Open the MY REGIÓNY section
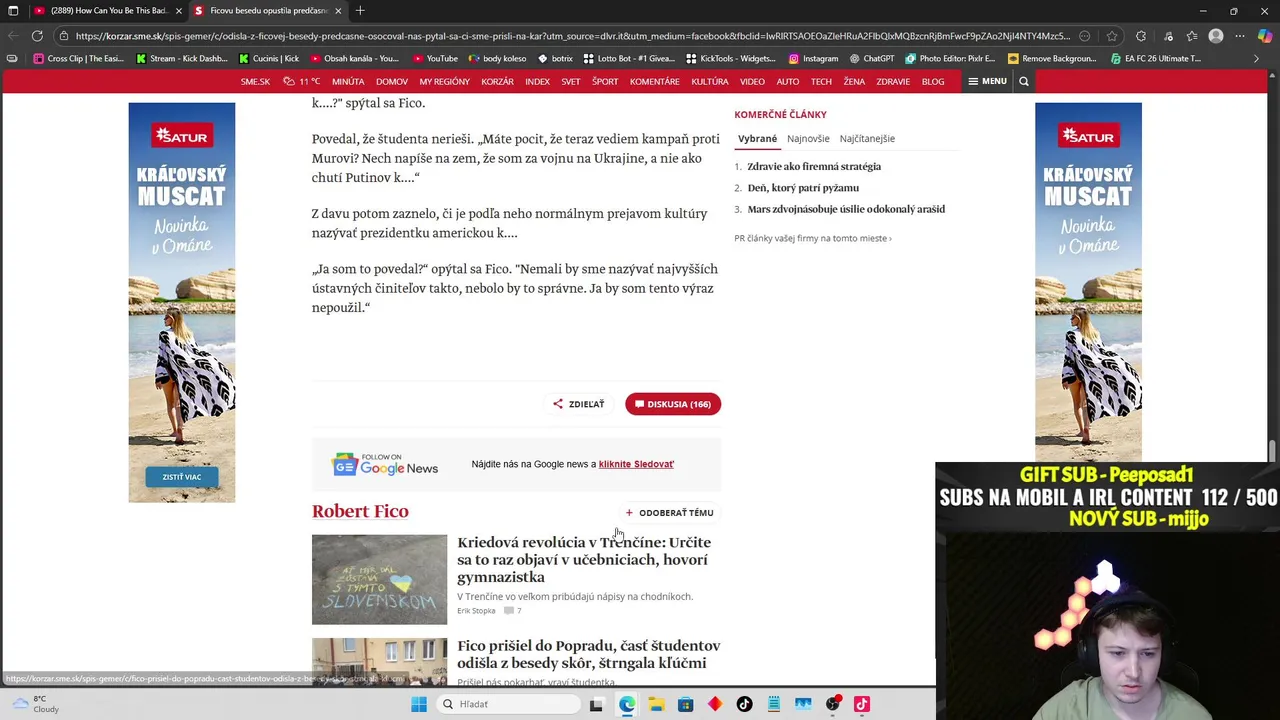The image size is (1280, 720). click(x=444, y=81)
